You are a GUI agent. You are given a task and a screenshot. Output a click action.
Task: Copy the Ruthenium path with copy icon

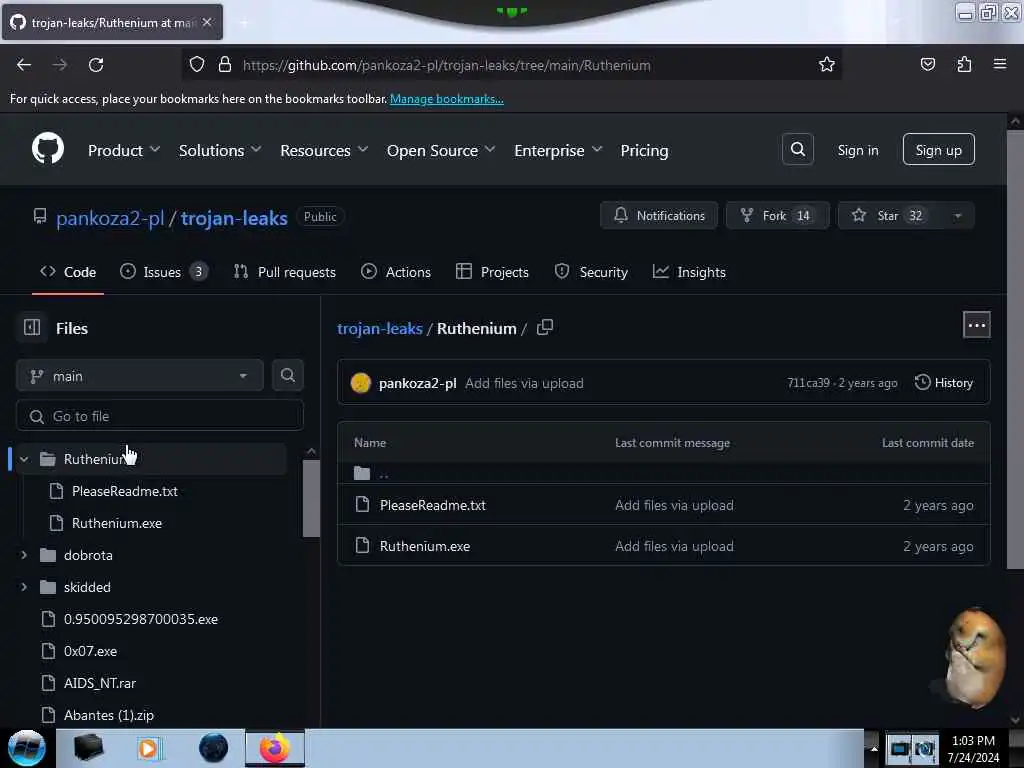pos(545,327)
